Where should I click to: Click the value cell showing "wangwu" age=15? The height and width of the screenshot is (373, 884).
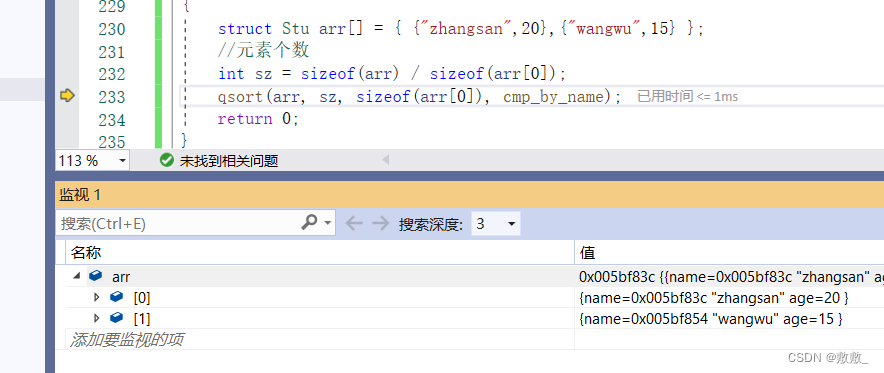[710, 319]
